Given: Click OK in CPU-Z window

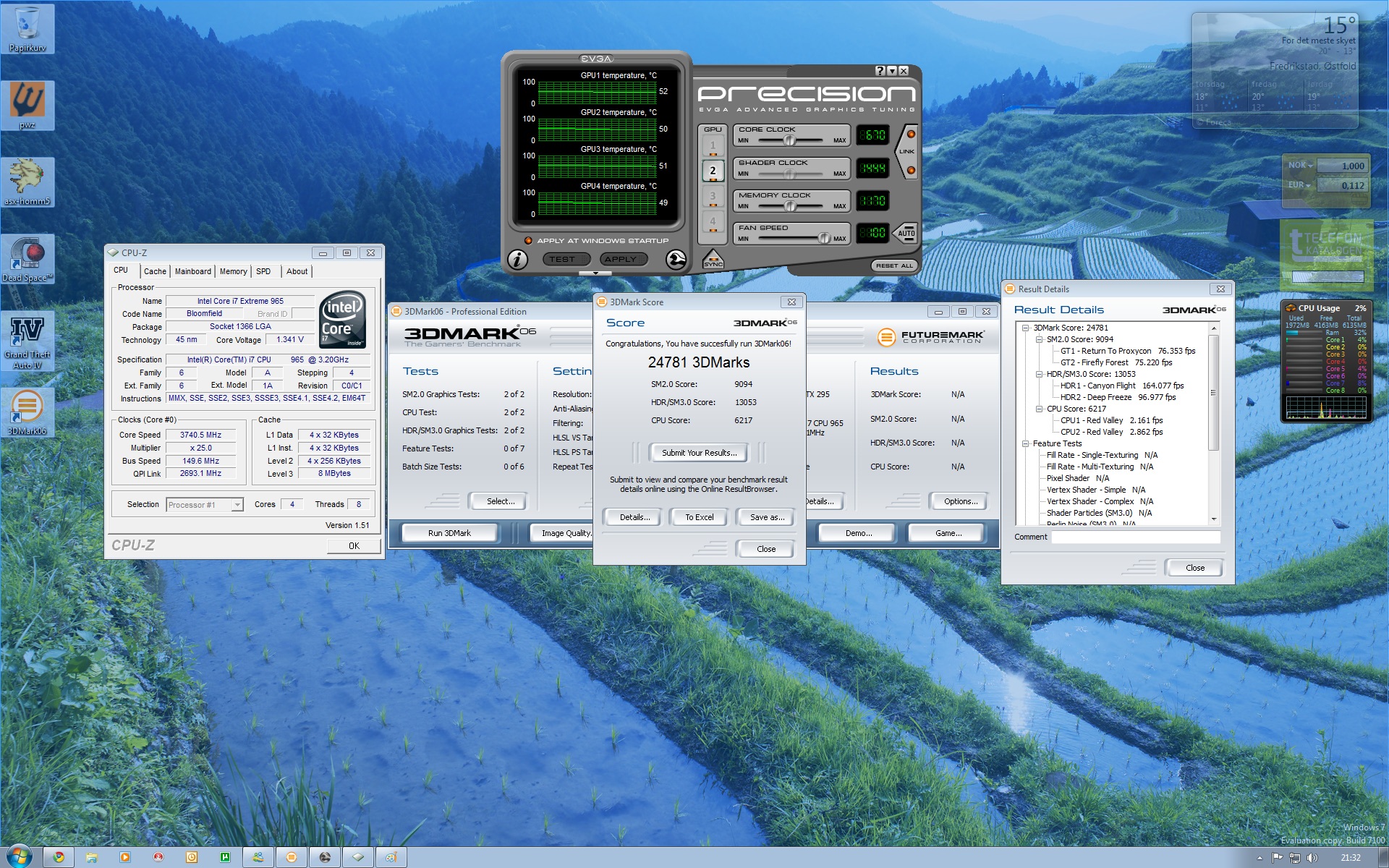Looking at the screenshot, I should (x=354, y=546).
